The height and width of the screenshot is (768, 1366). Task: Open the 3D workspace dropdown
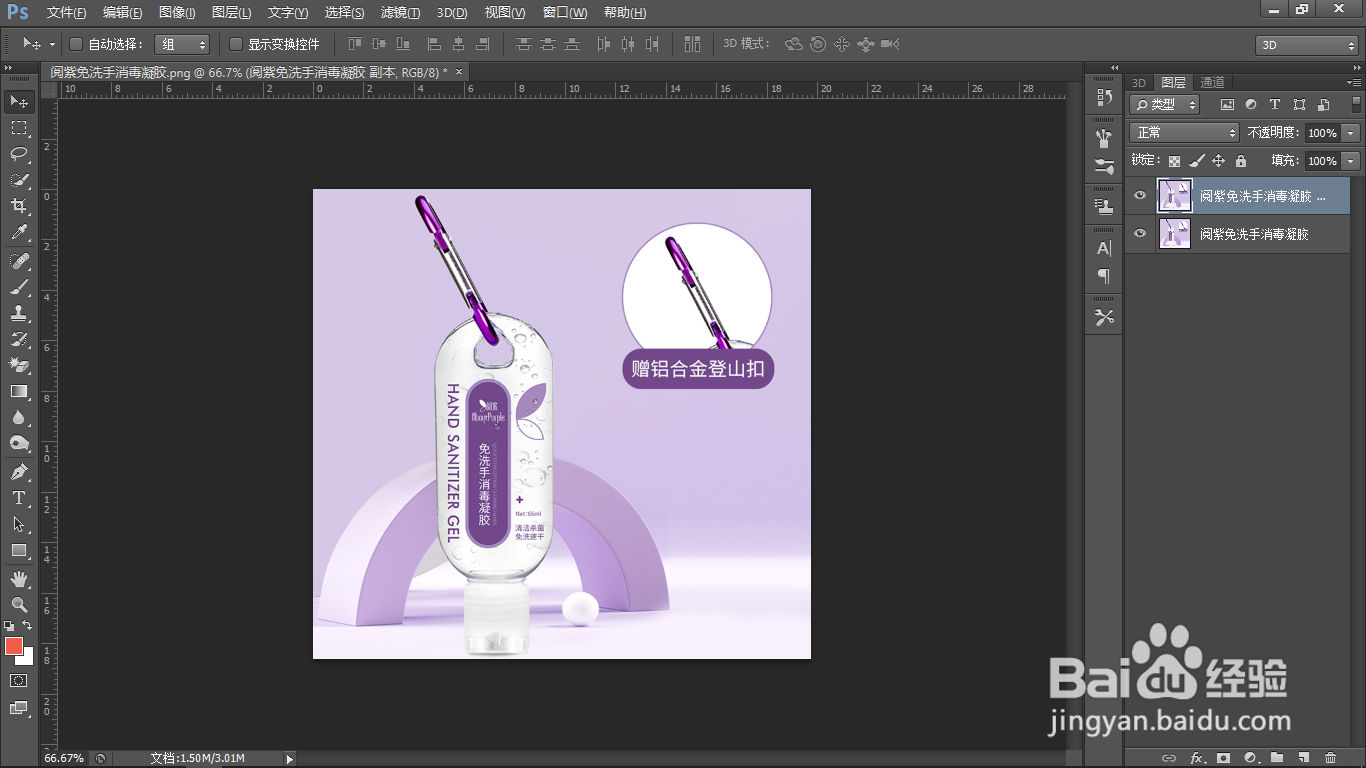point(1306,45)
